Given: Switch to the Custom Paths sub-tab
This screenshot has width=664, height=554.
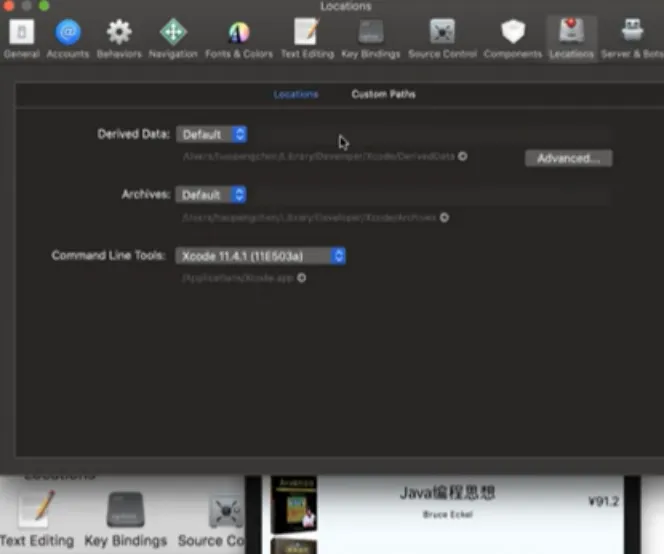Looking at the screenshot, I should tap(383, 94).
